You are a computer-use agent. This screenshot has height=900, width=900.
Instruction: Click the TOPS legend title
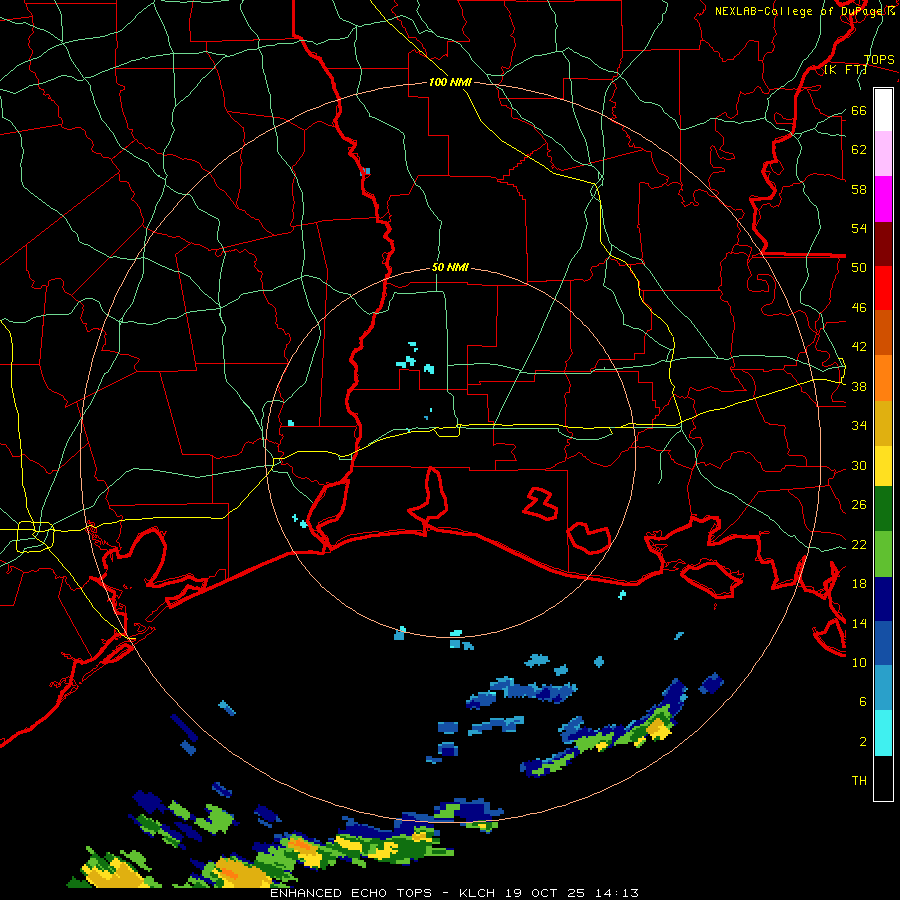879,60
